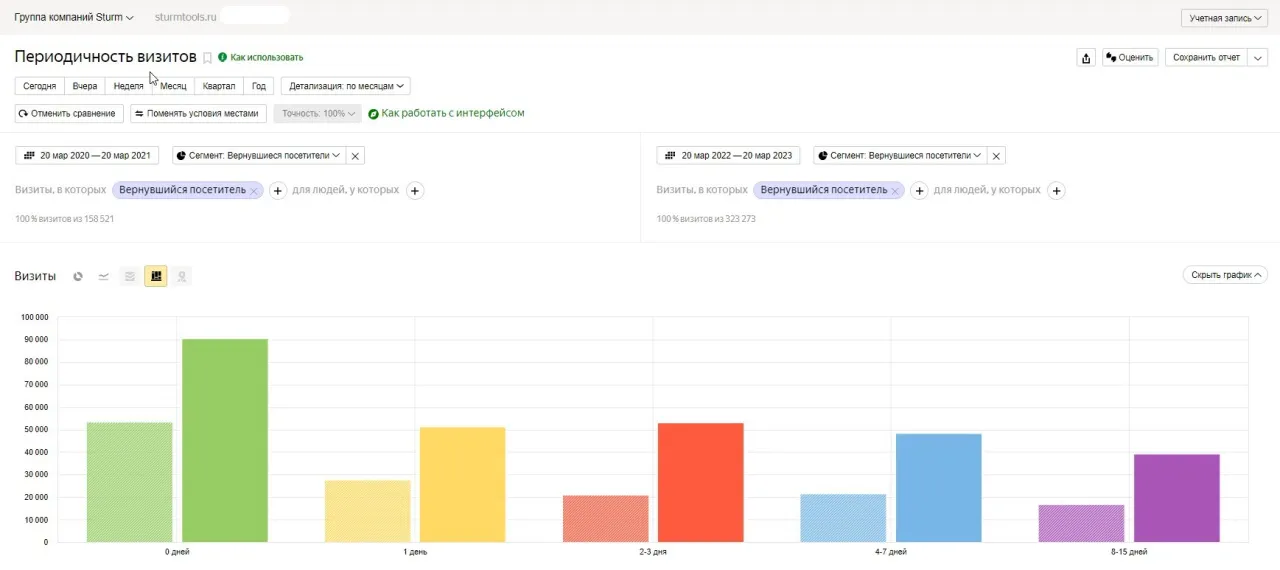Remove the left segment with X button
Screen dimensions: 1280x570
357,156
